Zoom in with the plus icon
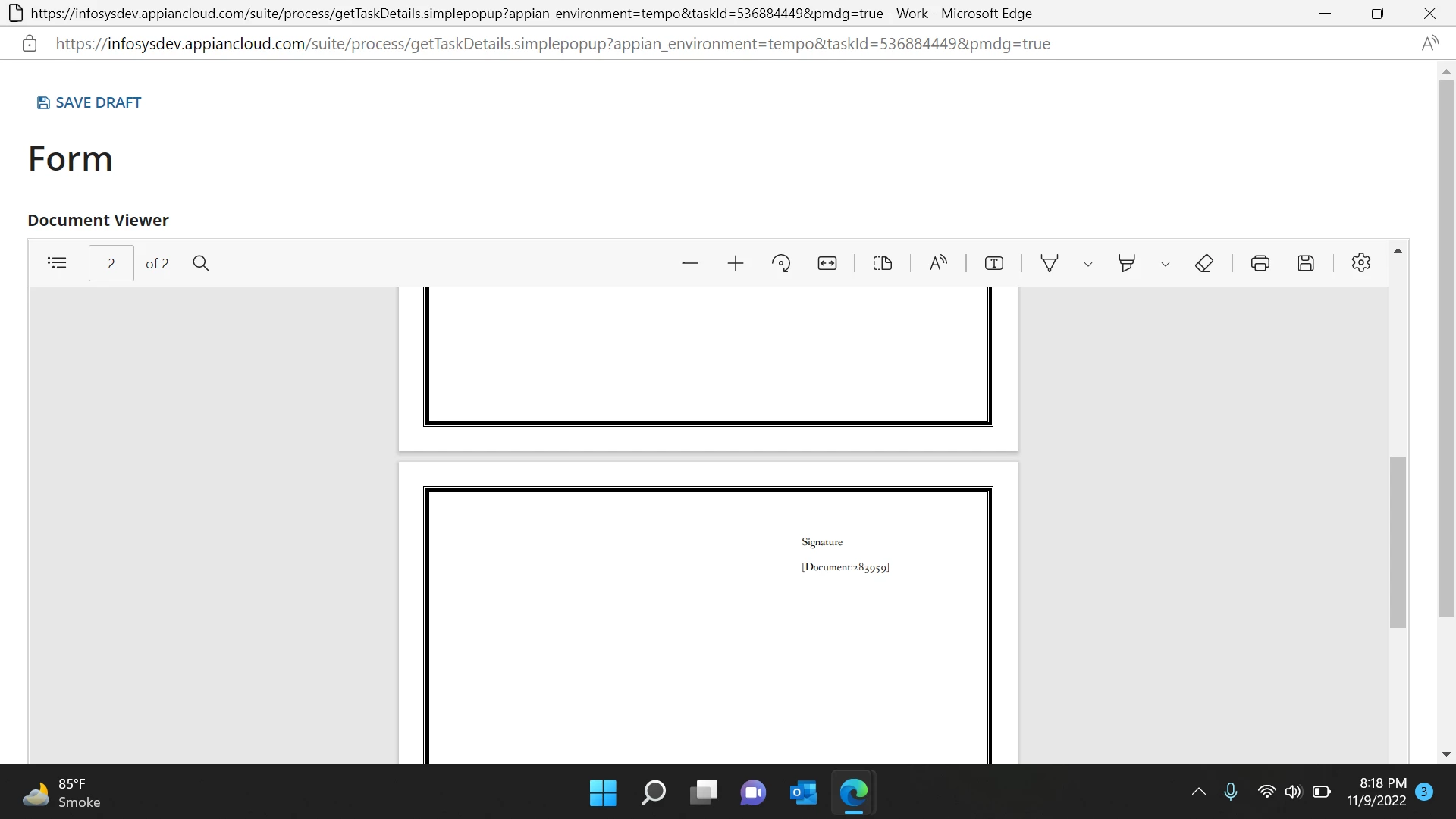The width and height of the screenshot is (1456, 819). [x=736, y=263]
